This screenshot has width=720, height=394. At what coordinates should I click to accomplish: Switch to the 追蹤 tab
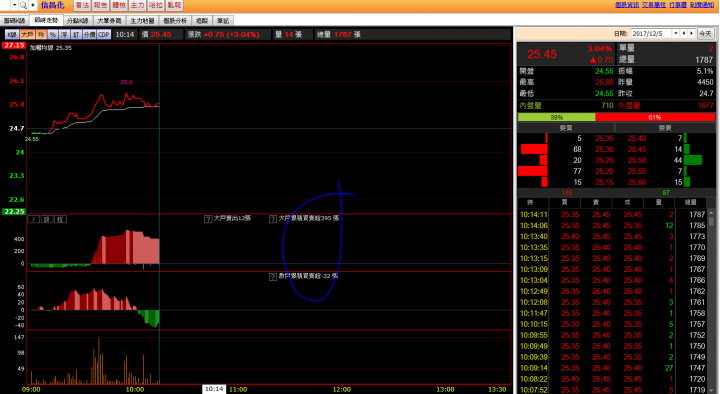coord(202,21)
